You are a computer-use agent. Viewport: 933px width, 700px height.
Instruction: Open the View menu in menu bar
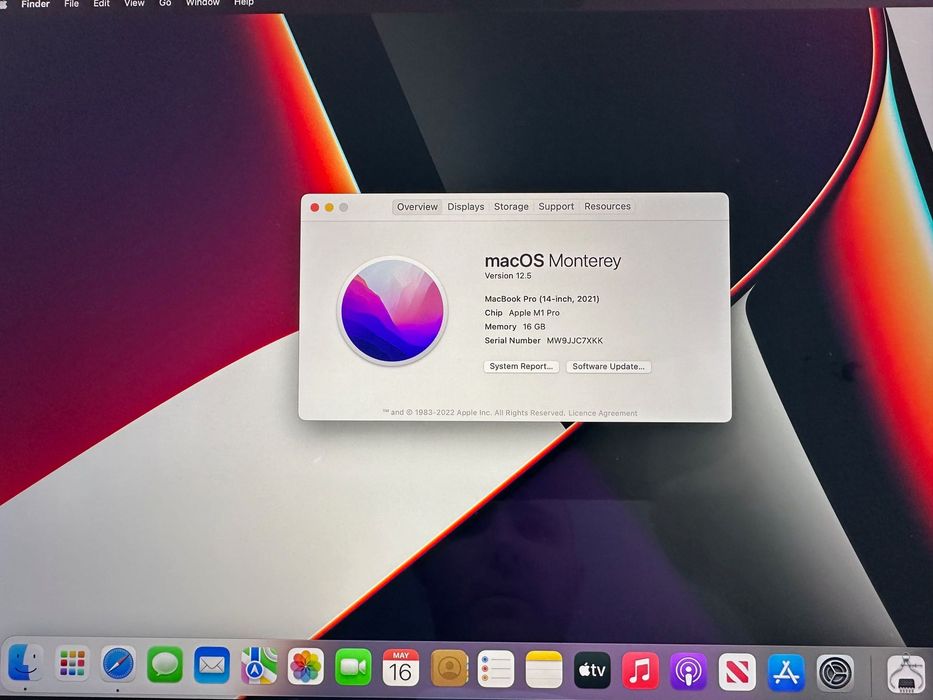point(134,4)
